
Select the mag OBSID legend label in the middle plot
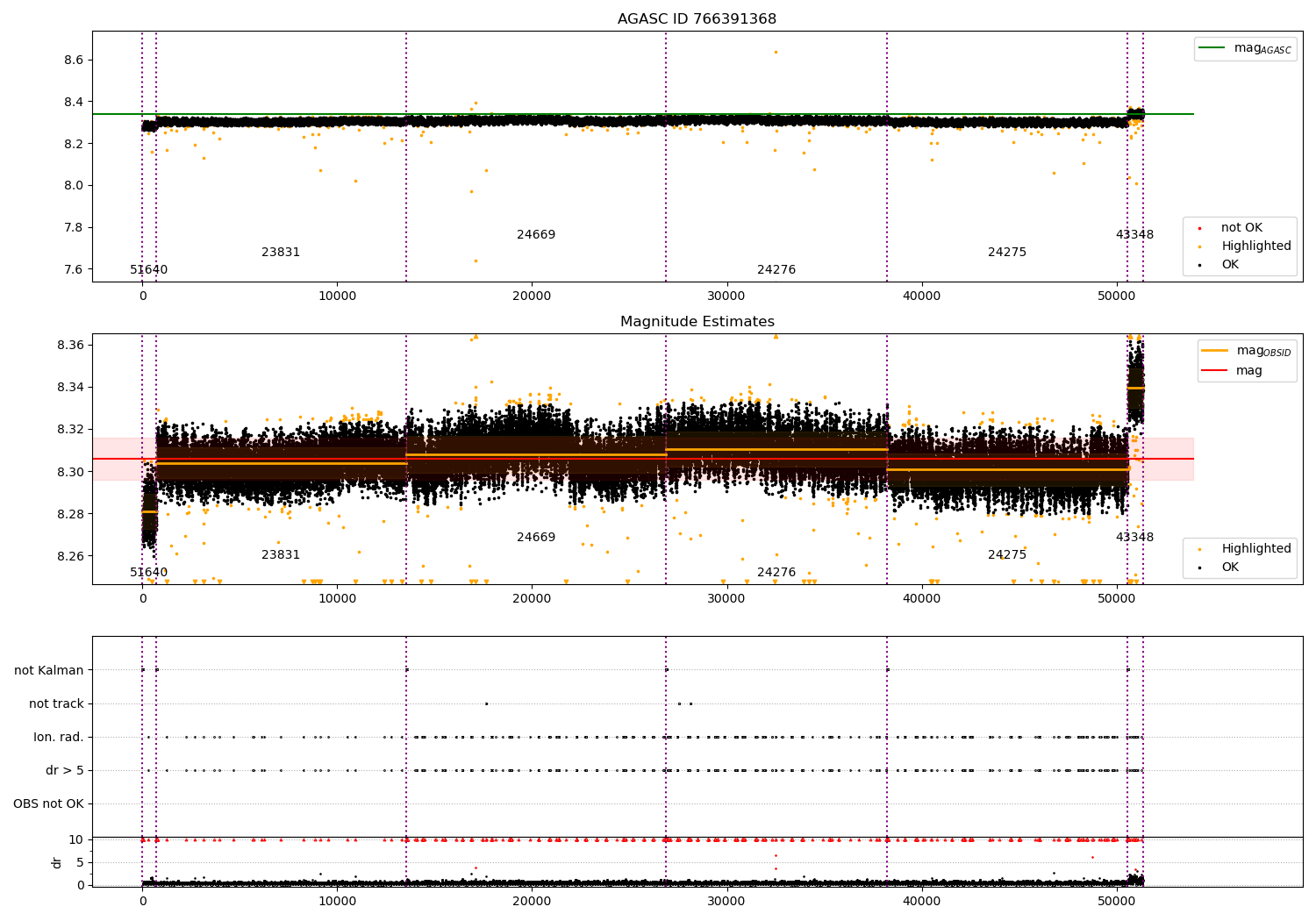point(1264,351)
